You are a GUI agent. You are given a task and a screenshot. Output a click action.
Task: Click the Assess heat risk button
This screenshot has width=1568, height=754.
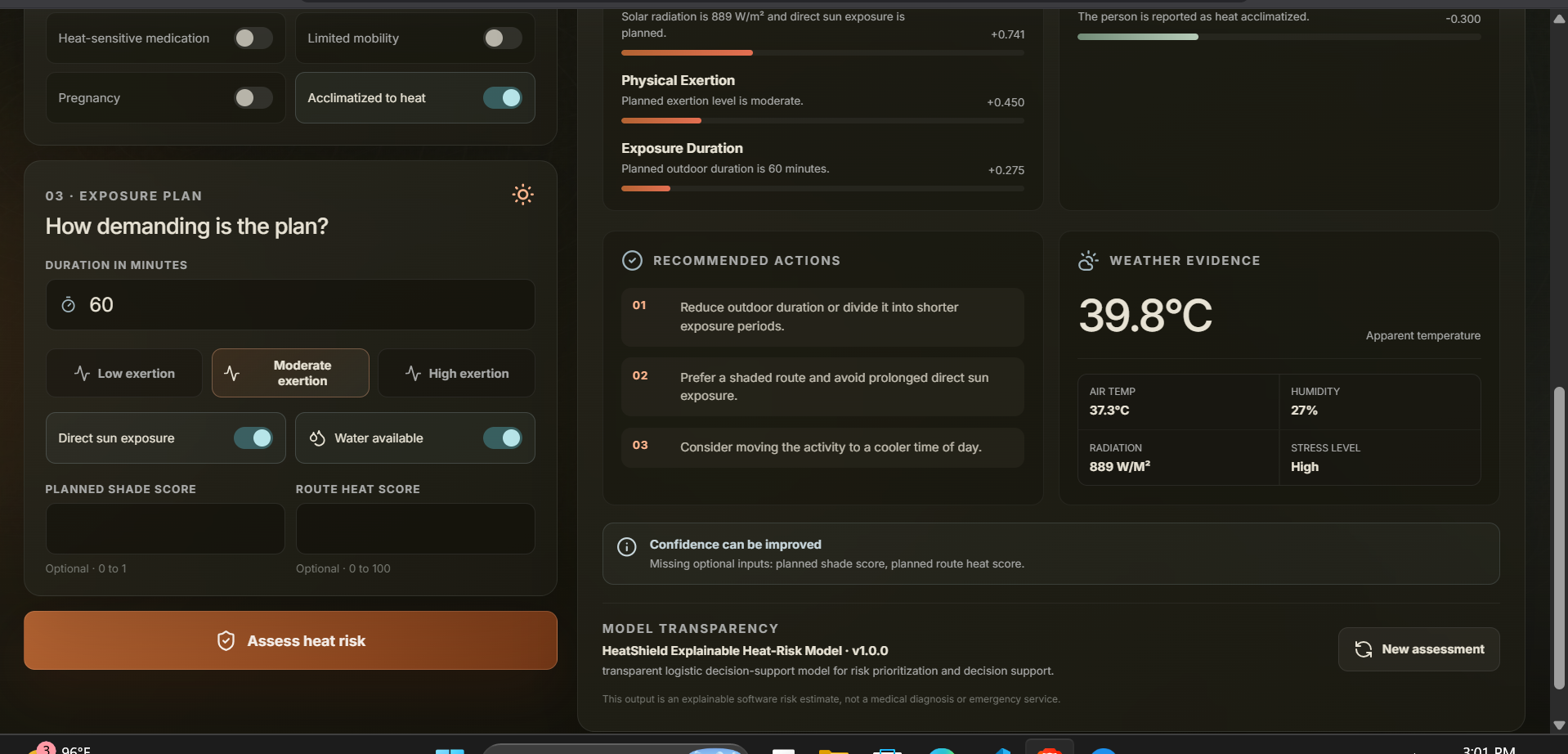(290, 640)
